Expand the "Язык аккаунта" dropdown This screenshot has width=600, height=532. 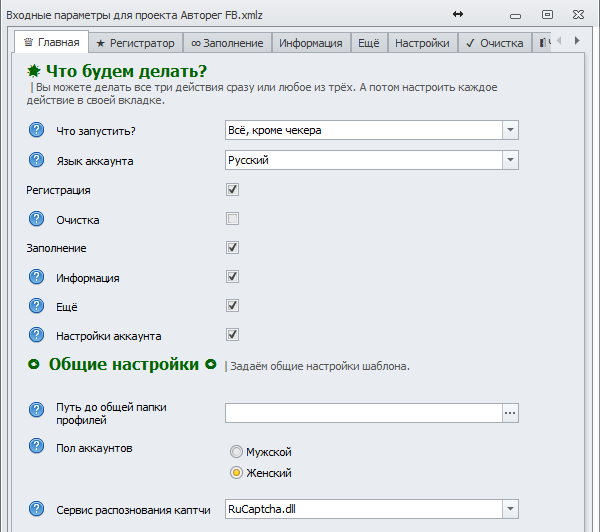pos(510,160)
